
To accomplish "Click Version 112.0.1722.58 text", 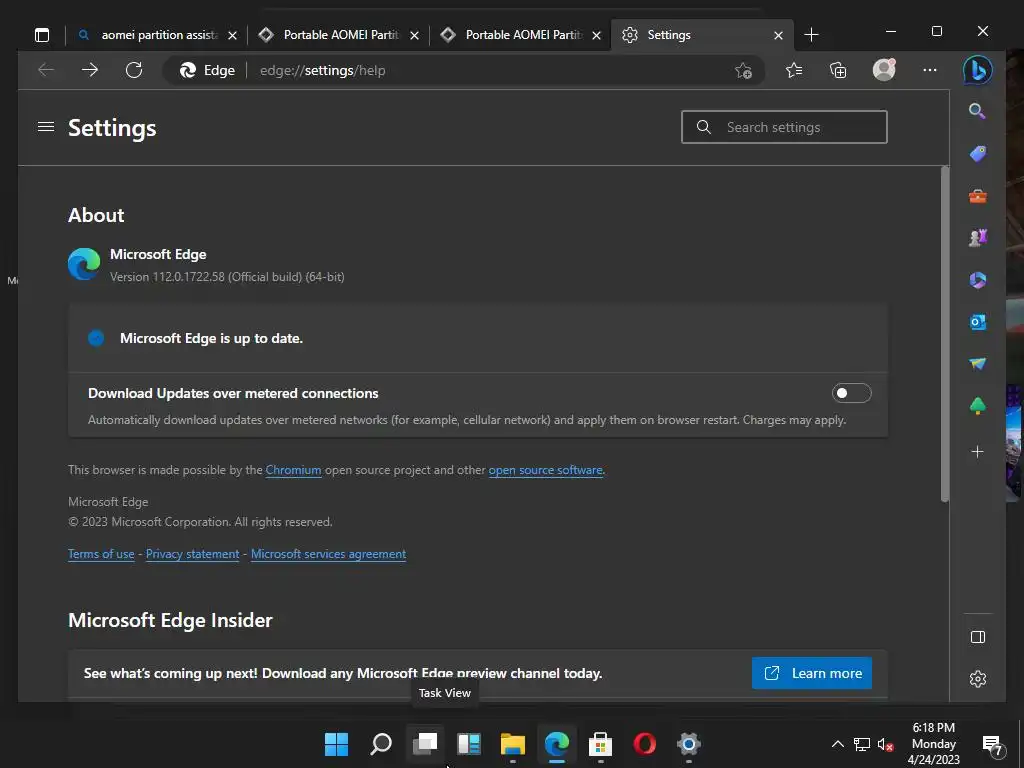I will click(227, 277).
